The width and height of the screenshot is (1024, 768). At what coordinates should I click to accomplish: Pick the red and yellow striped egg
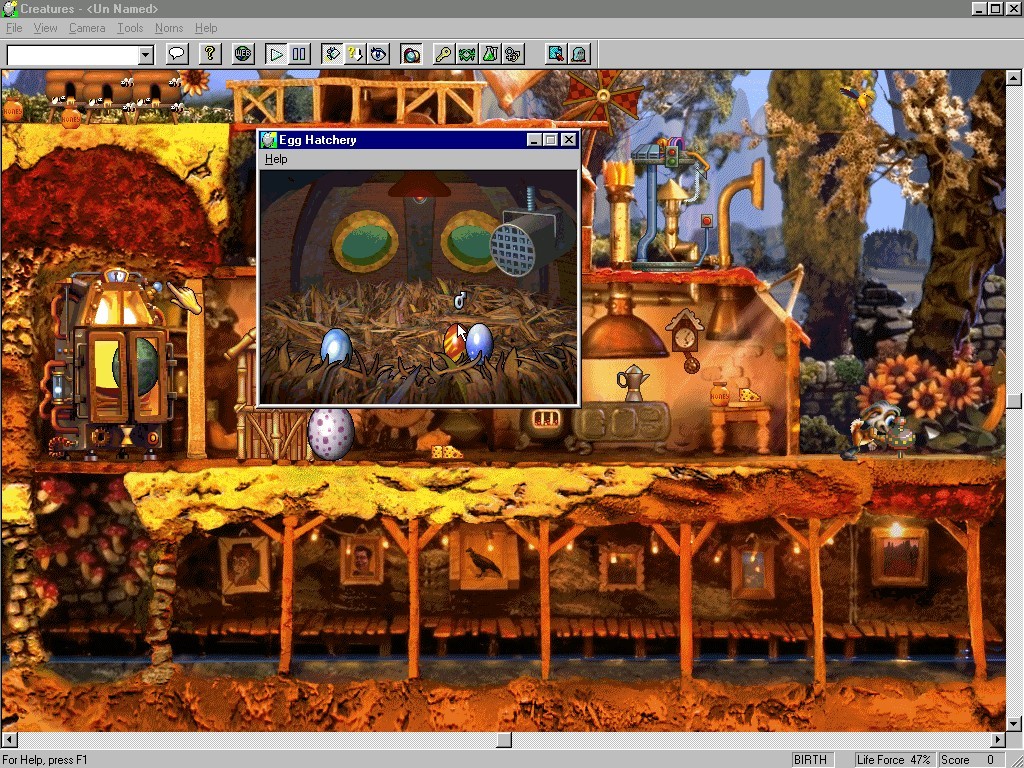(455, 342)
